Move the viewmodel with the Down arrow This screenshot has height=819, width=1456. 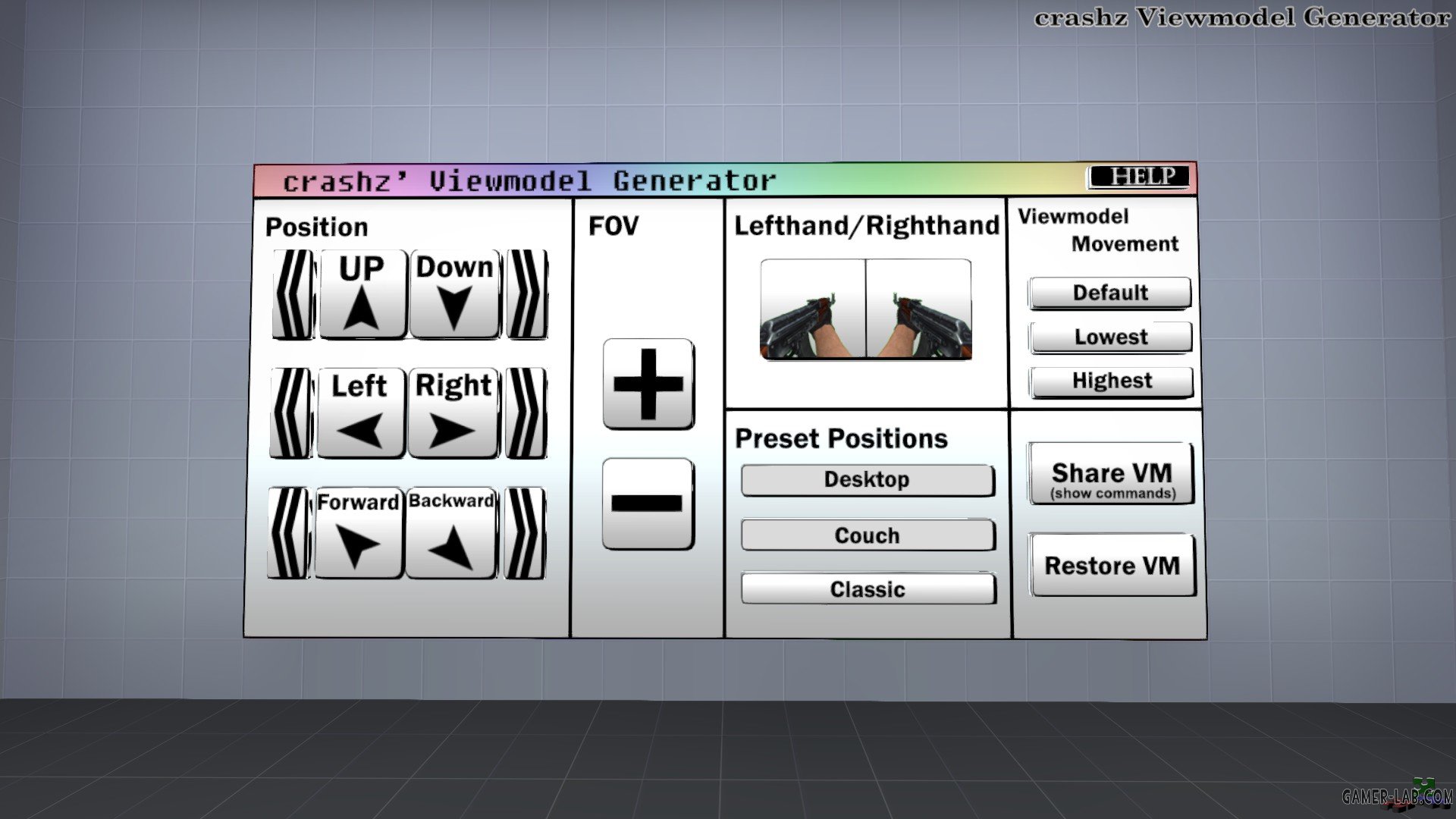tap(455, 294)
